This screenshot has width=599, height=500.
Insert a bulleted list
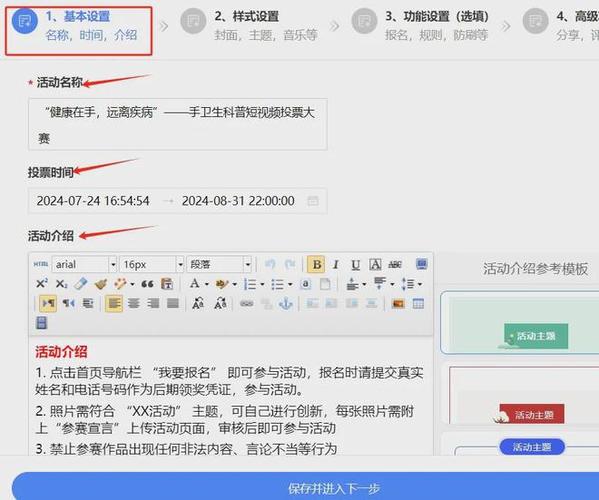(278, 284)
